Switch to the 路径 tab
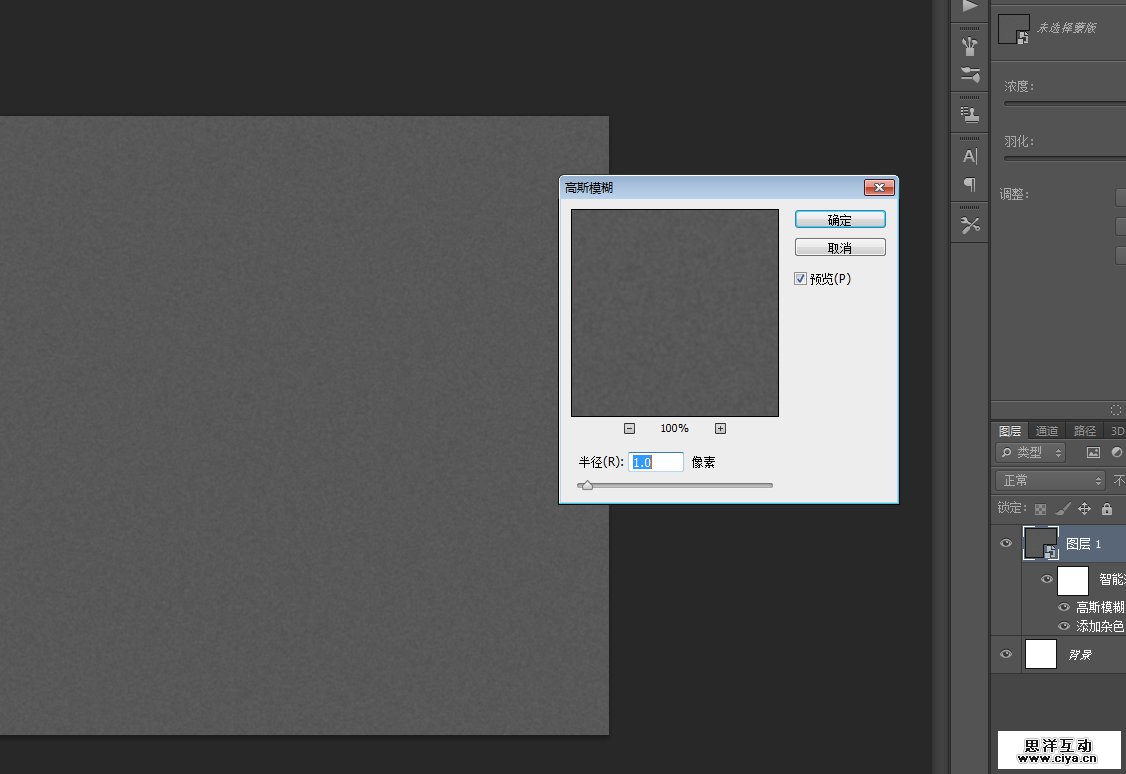 1084,431
